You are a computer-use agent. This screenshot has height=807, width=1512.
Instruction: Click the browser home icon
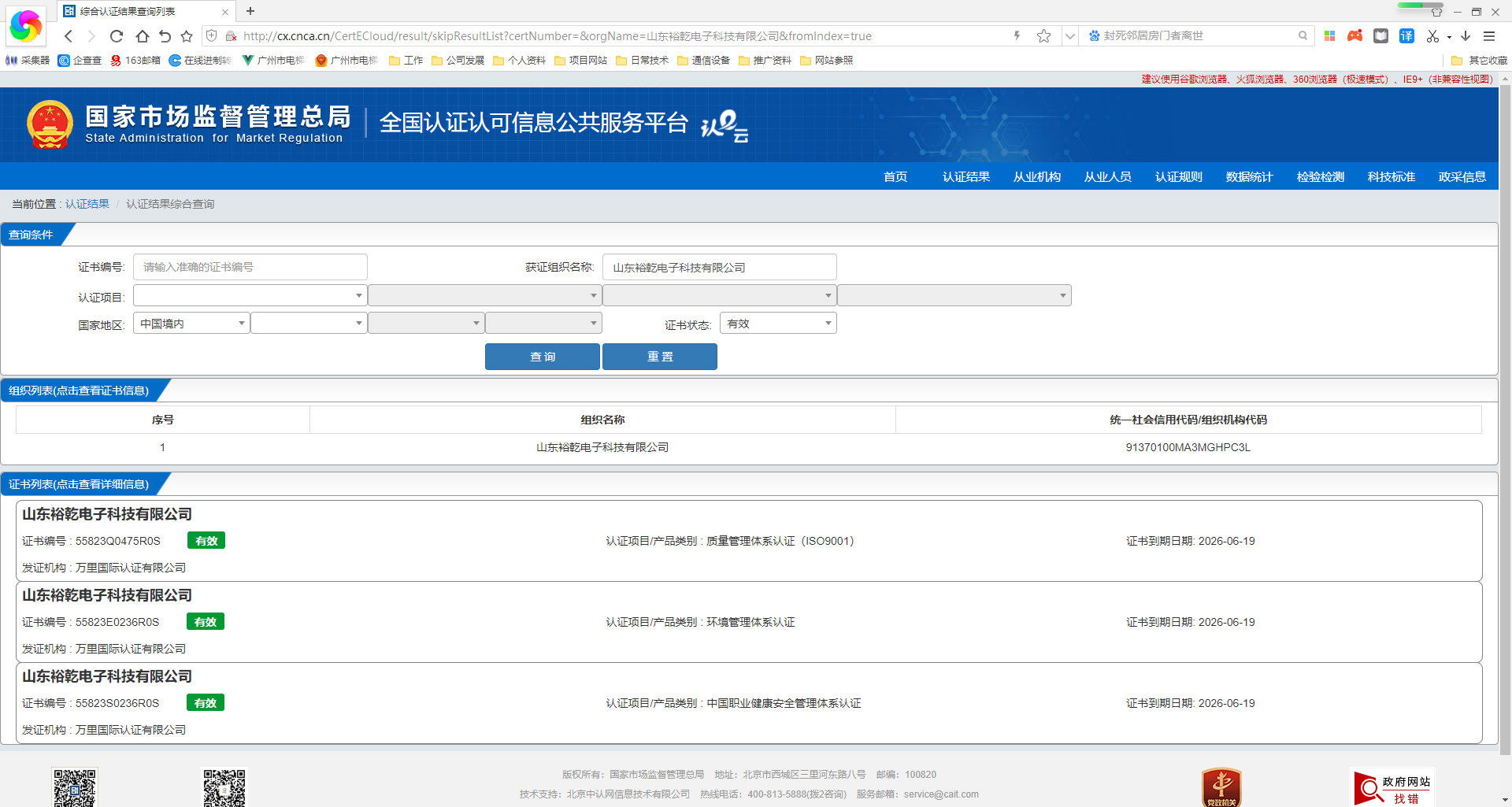tap(141, 35)
